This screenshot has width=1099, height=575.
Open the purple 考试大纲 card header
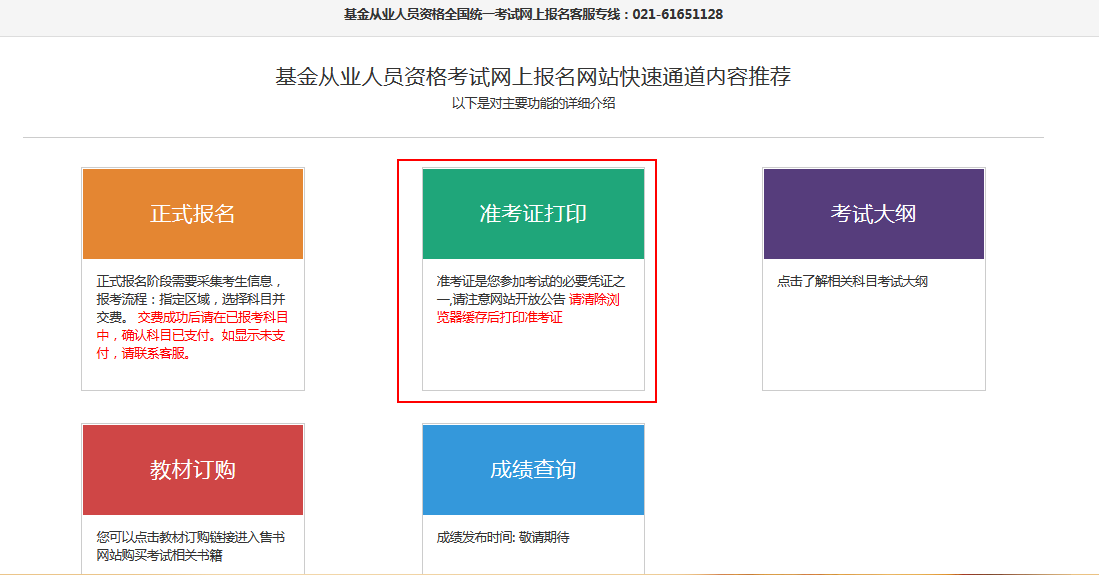[873, 214]
